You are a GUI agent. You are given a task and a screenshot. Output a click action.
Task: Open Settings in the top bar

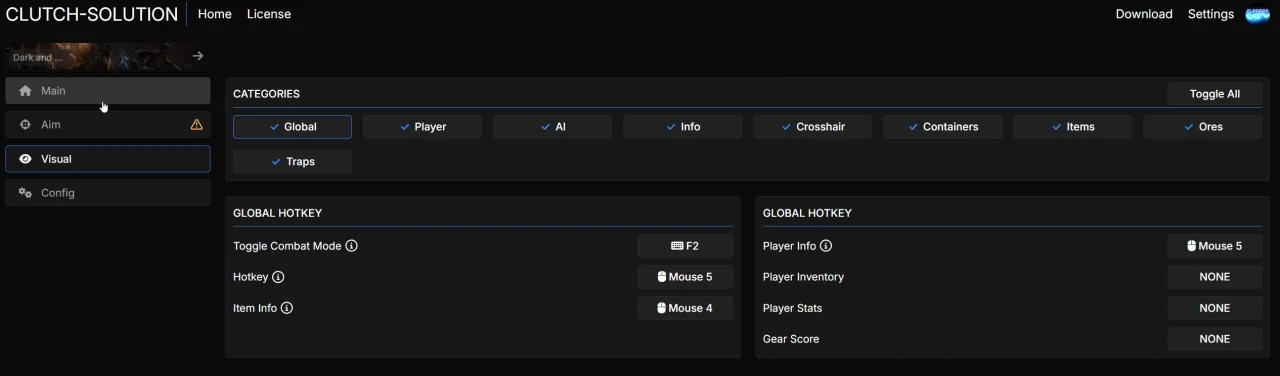point(1211,14)
